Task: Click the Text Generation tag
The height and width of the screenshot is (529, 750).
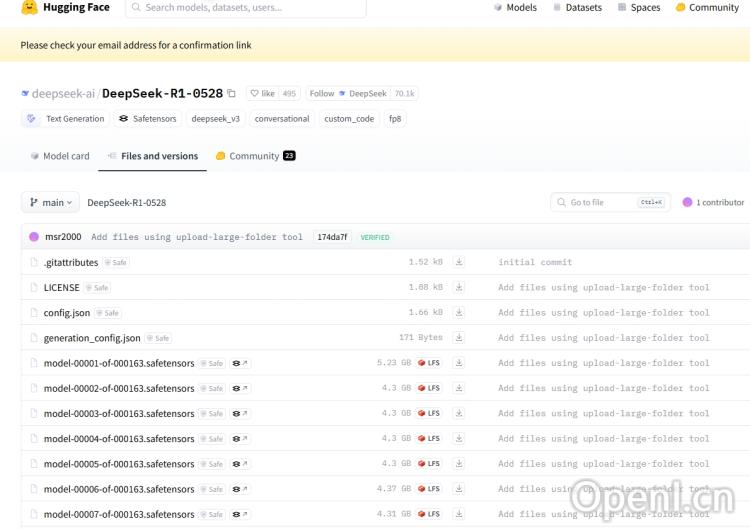Action: (66, 118)
